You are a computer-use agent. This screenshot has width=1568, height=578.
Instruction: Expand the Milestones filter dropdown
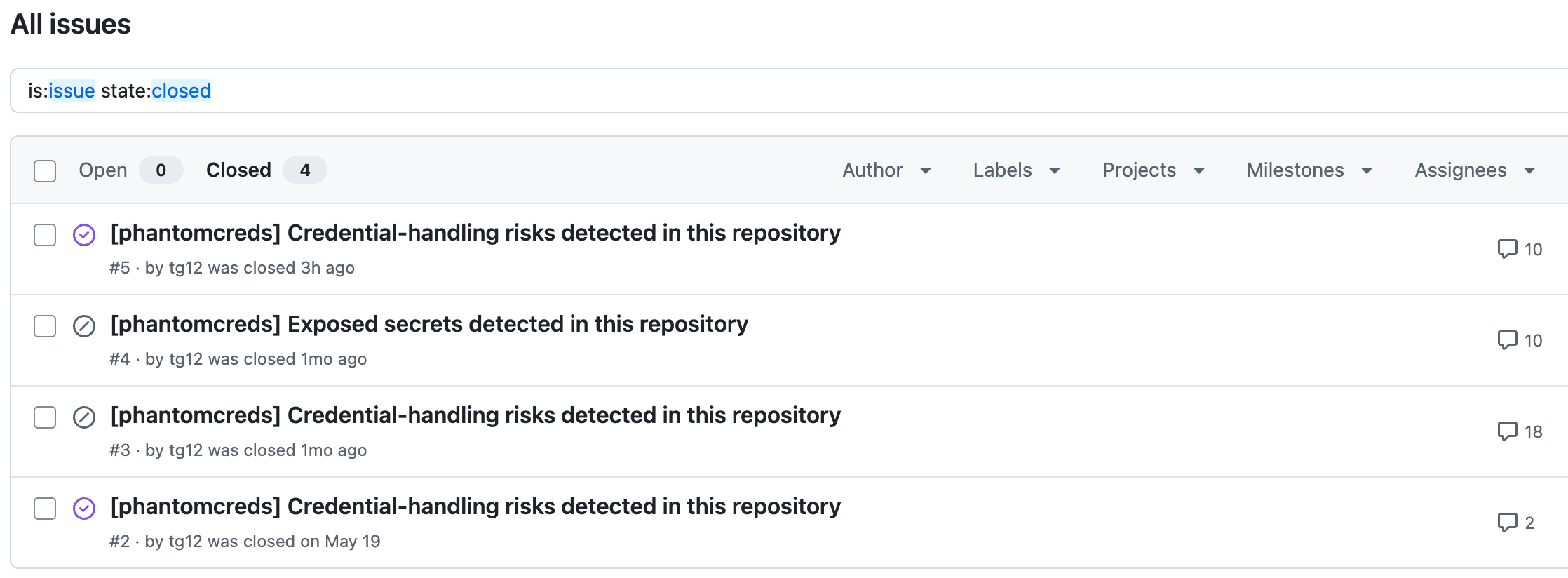[x=1309, y=170]
